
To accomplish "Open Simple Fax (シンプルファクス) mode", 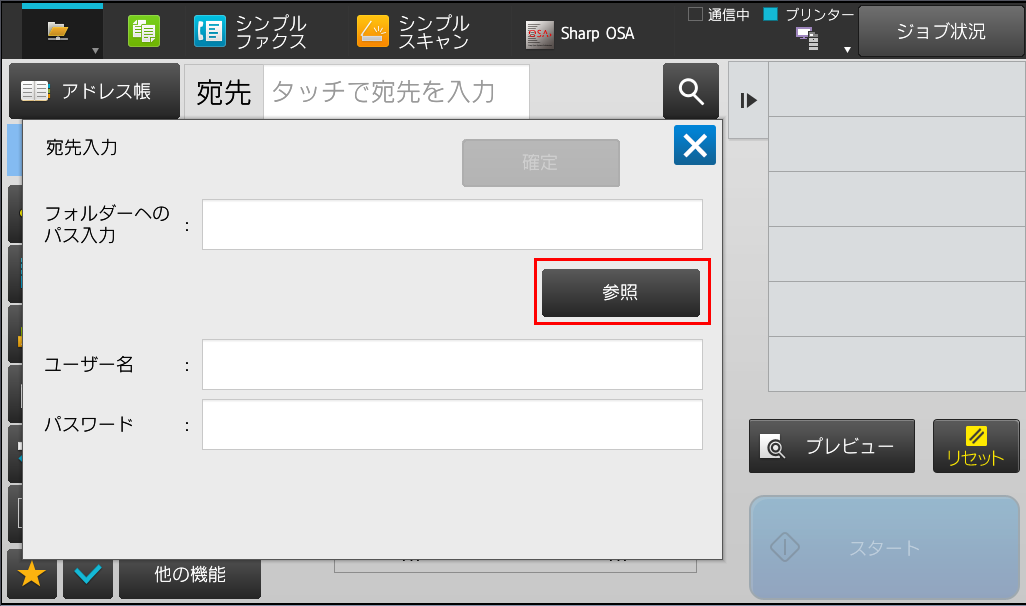I will click(x=250, y=31).
